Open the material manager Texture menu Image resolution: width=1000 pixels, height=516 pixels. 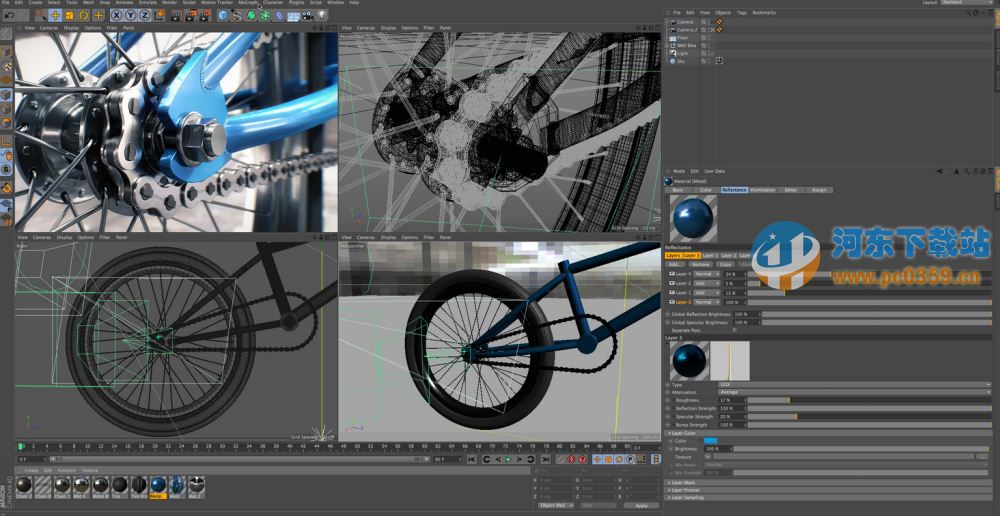click(89, 470)
